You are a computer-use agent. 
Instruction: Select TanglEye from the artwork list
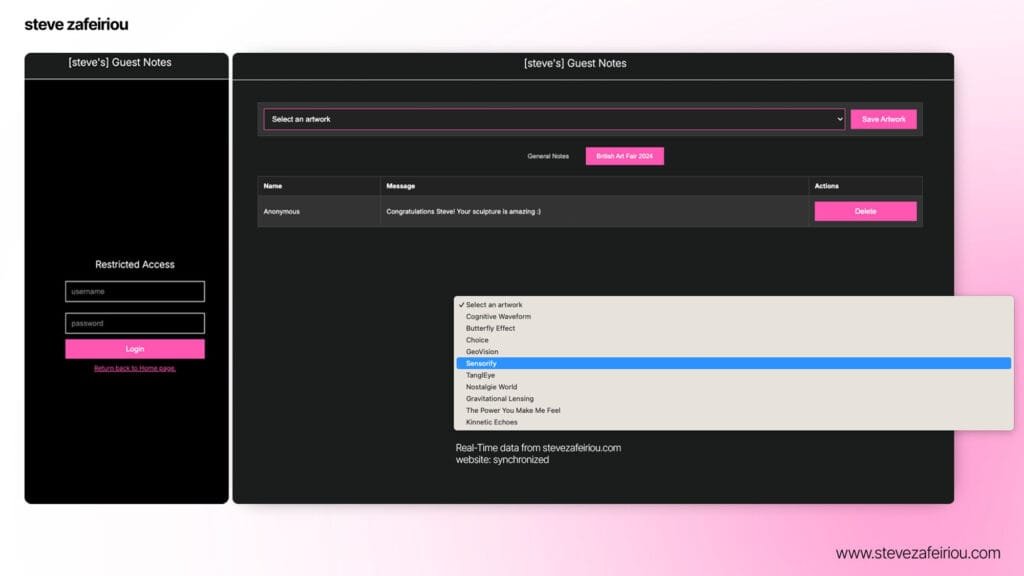734,375
